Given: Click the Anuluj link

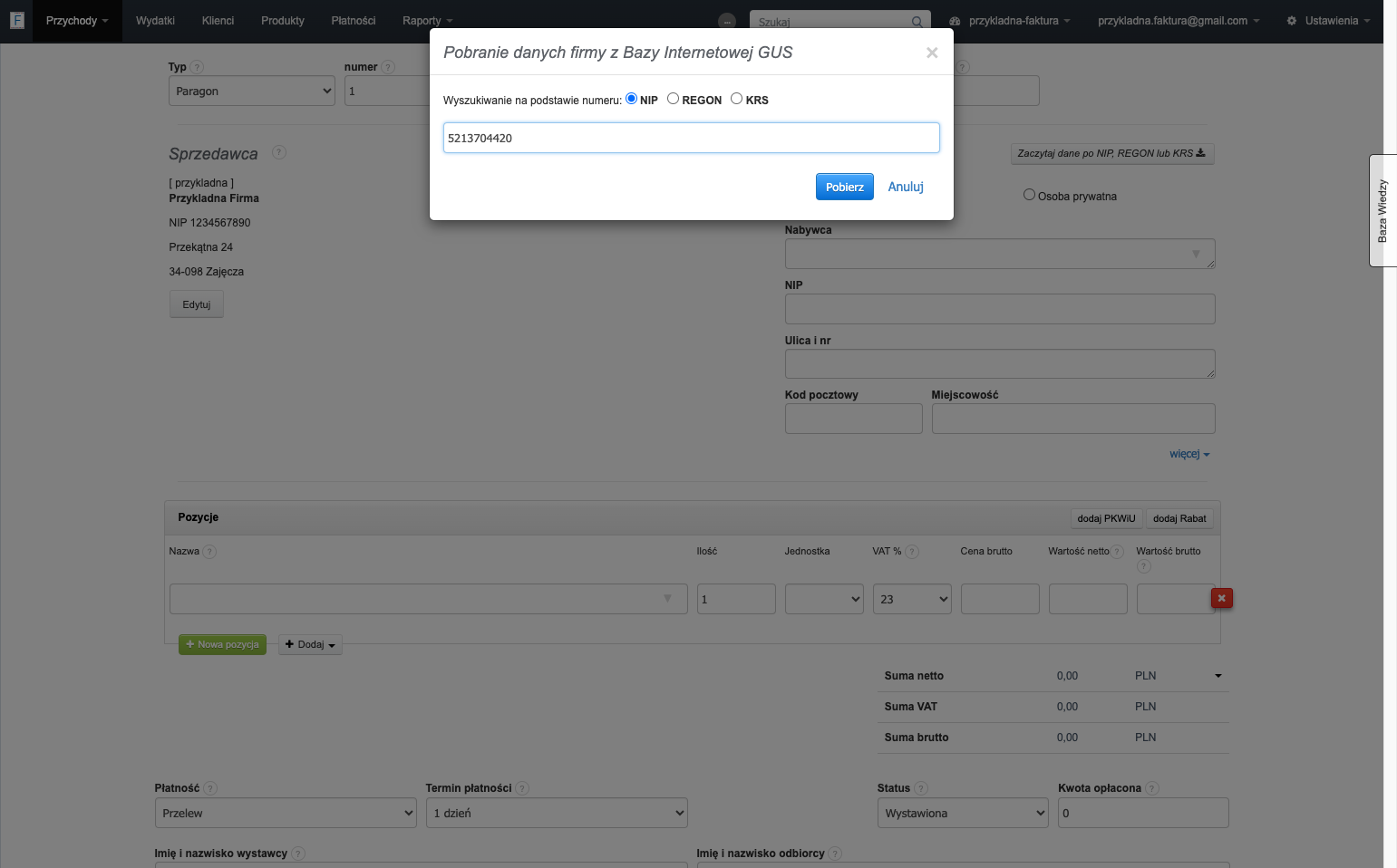Looking at the screenshot, I should pyautogui.click(x=906, y=187).
